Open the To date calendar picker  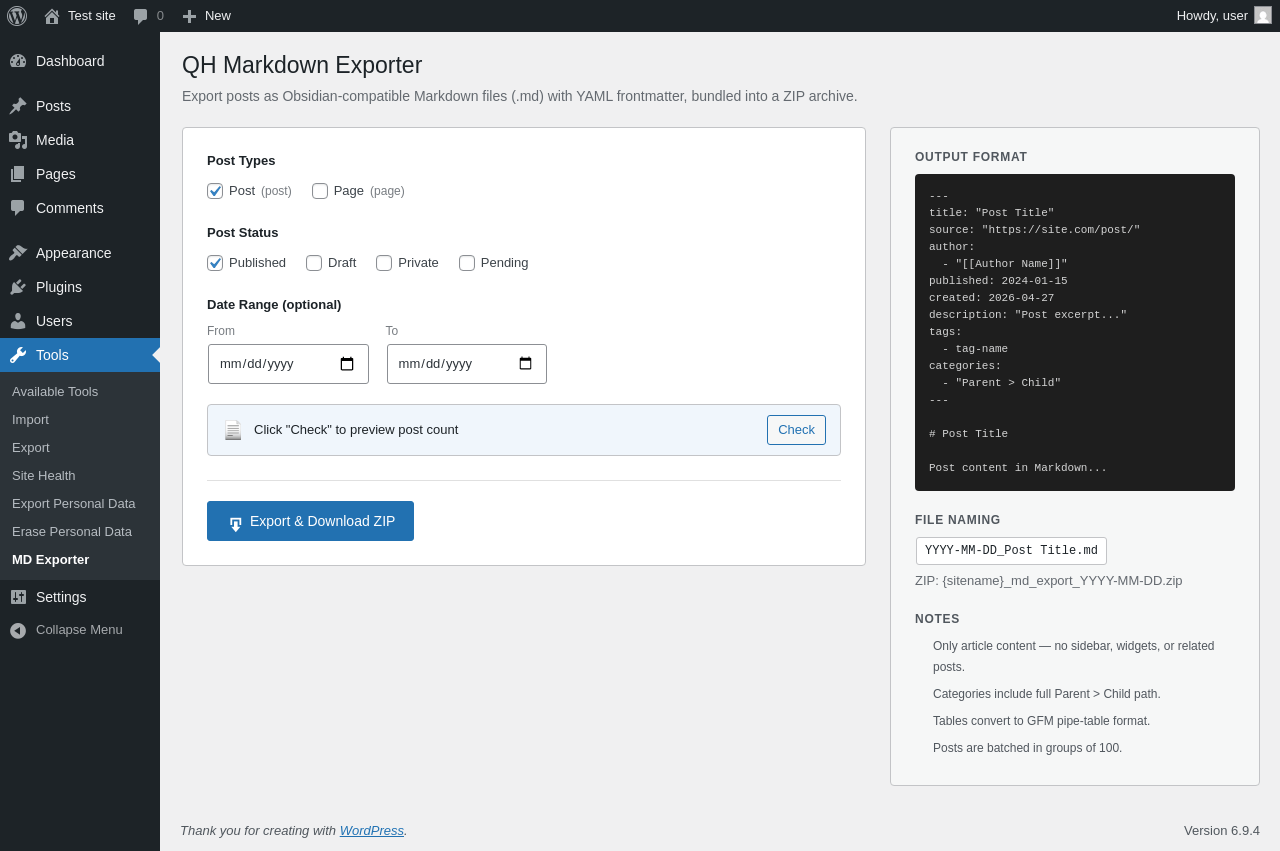pyautogui.click(x=525, y=364)
